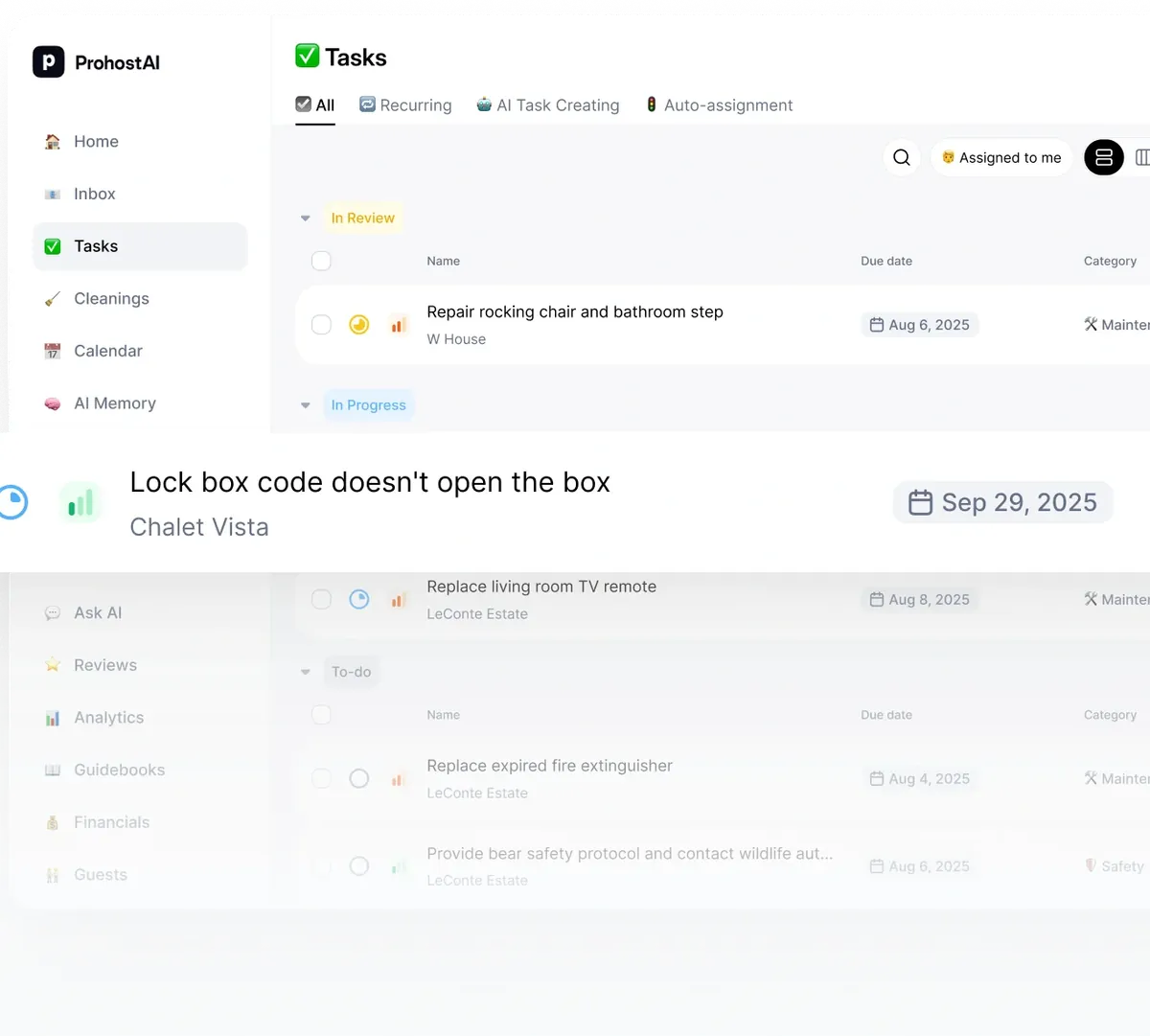The height and width of the screenshot is (1036, 1150).
Task: Click the ProhostAI logo icon
Action: point(49,62)
